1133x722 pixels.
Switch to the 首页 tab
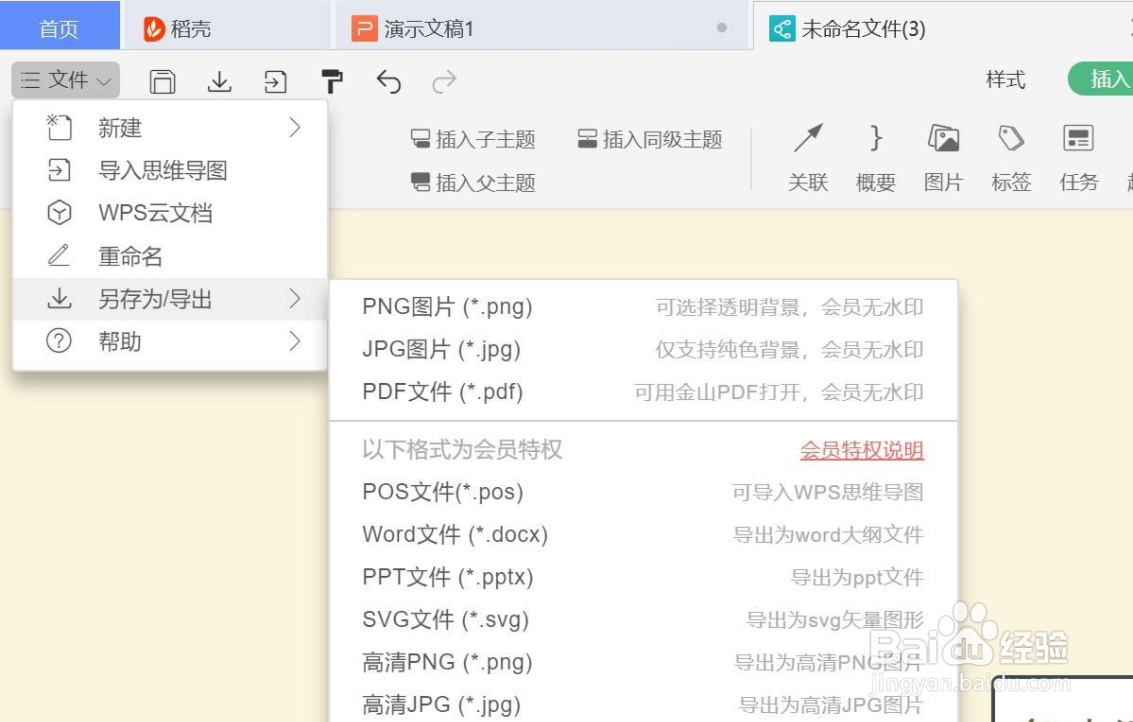tap(59, 26)
